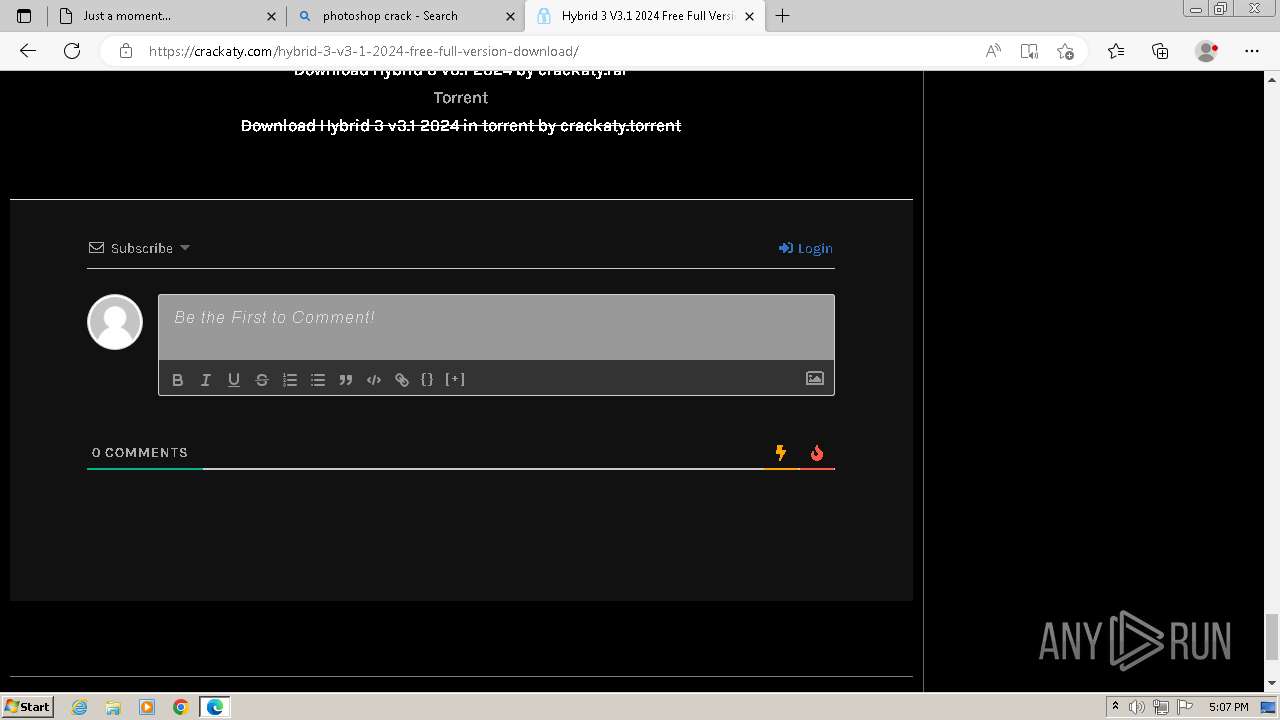
Task: Attach image to comment
Action: (815, 378)
